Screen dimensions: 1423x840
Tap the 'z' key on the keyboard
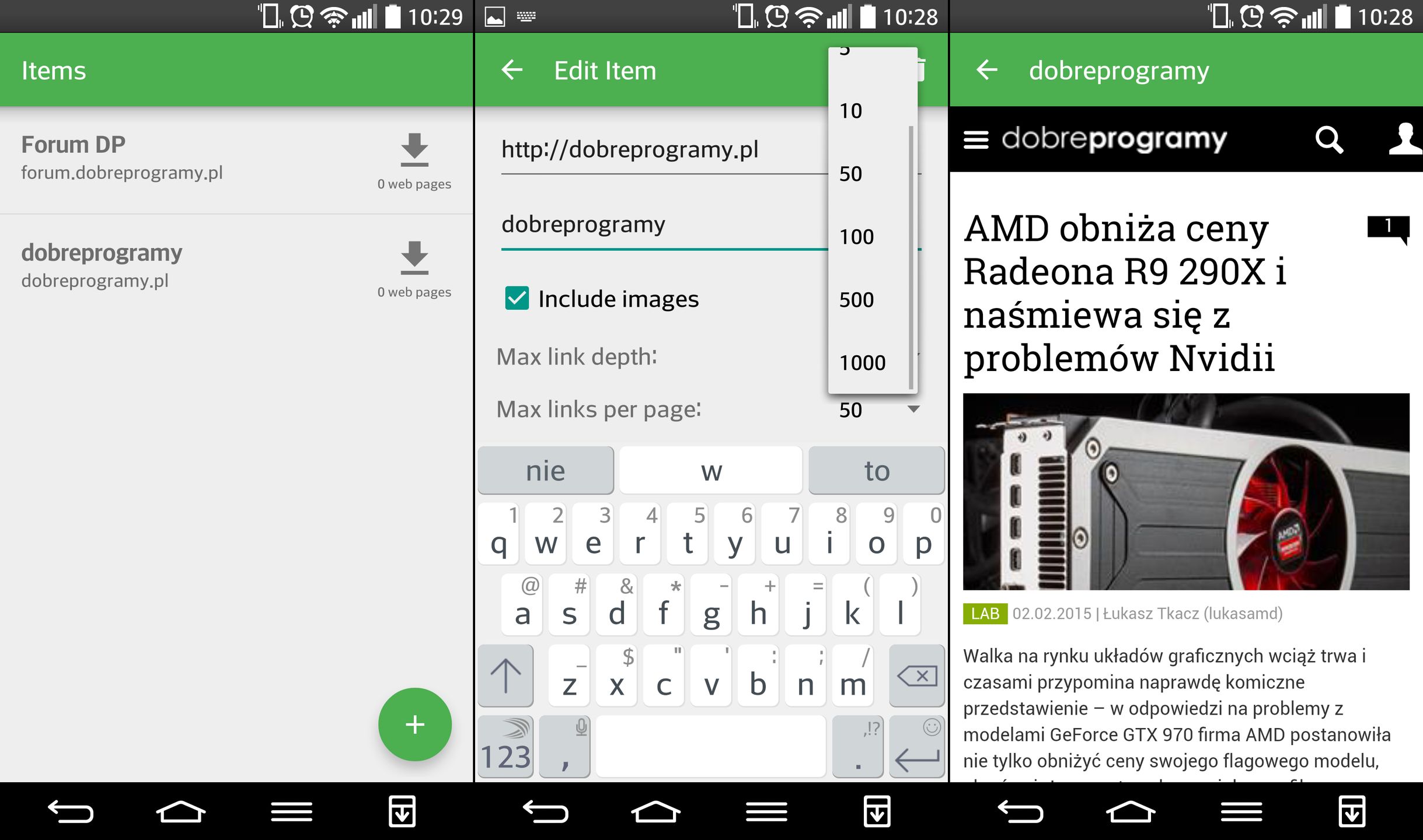(569, 676)
